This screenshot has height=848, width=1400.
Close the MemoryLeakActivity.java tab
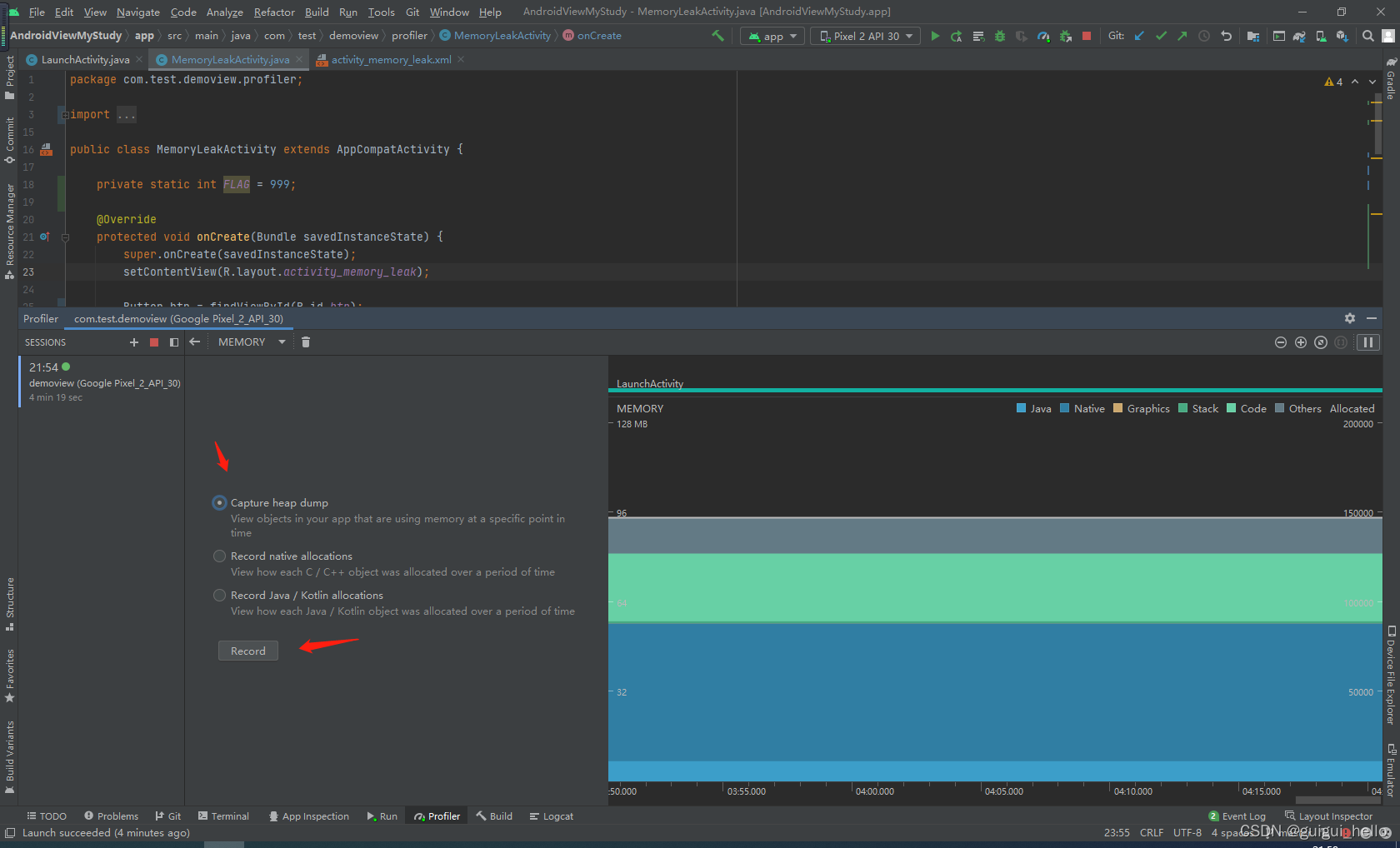[x=299, y=60]
